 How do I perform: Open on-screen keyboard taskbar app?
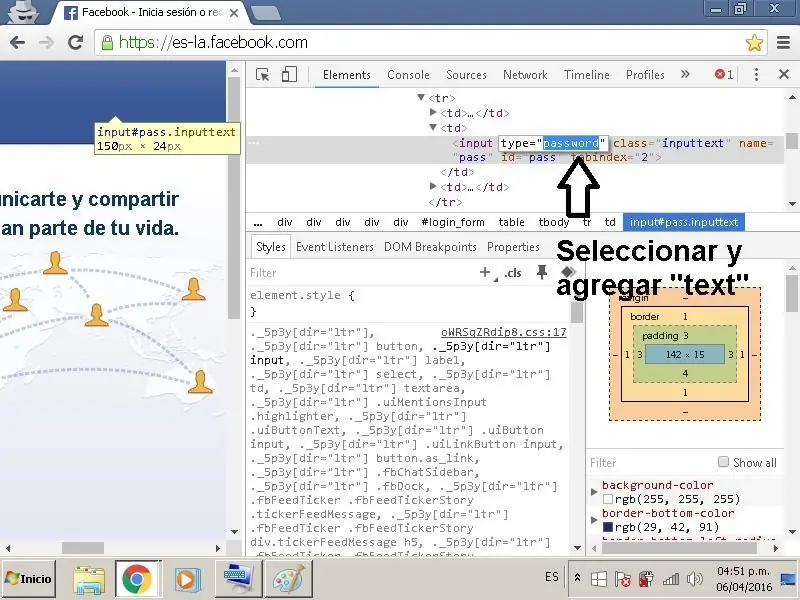point(239,579)
